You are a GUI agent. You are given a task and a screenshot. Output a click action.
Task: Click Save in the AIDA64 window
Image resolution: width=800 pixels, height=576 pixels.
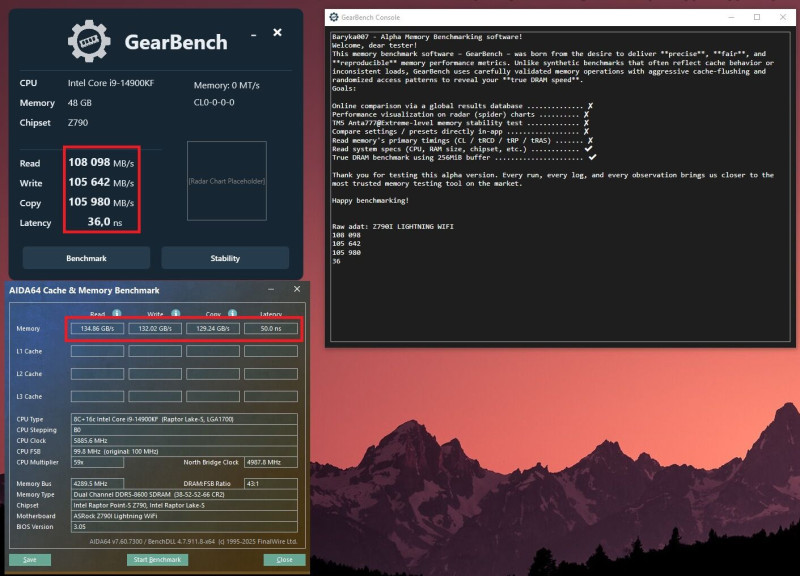pos(30,560)
